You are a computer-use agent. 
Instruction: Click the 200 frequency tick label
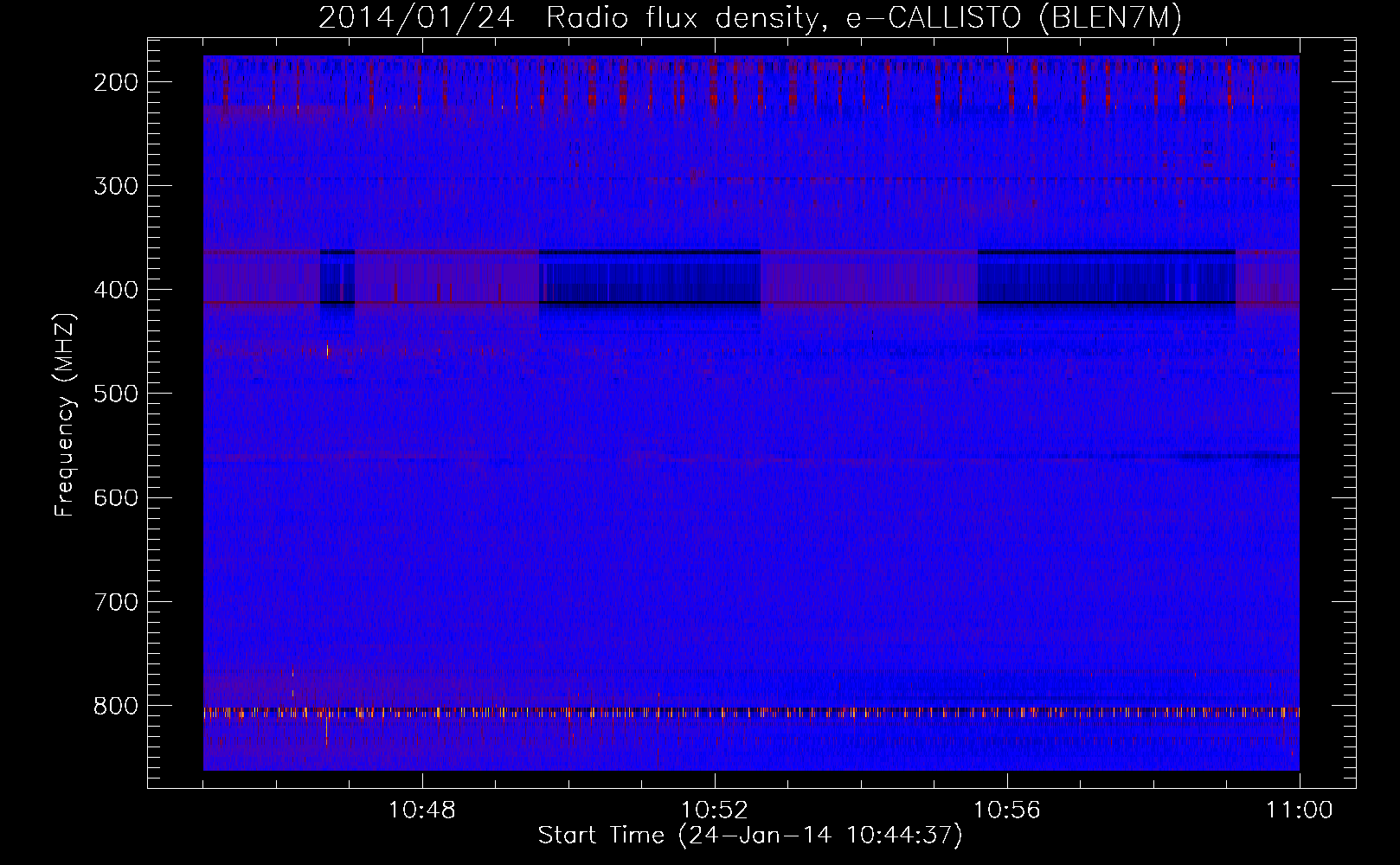coord(116,82)
